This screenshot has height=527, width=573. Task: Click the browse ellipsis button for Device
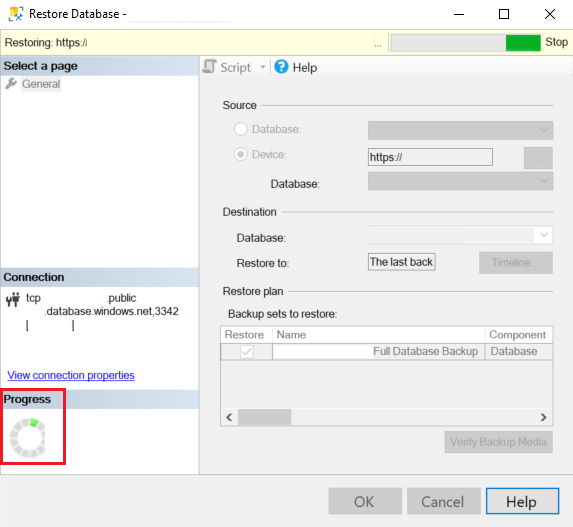(538, 158)
